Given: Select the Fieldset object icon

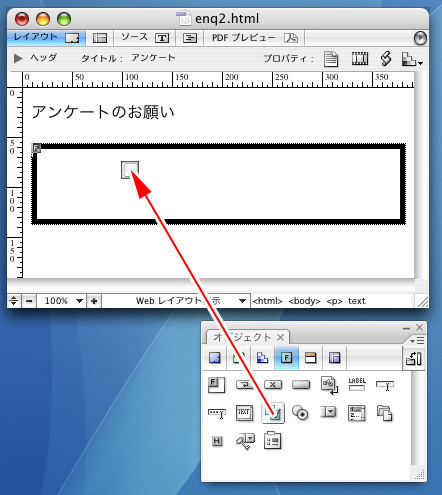Looking at the screenshot, I should coord(272,441).
